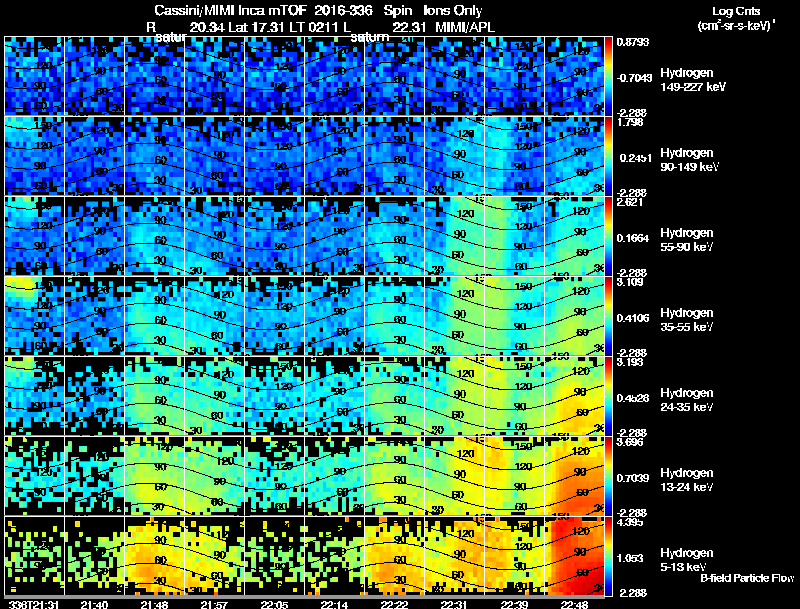800x609 pixels.
Task: Click the 'Hydrogen 24-35 keV' row label
Action: [x=687, y=400]
